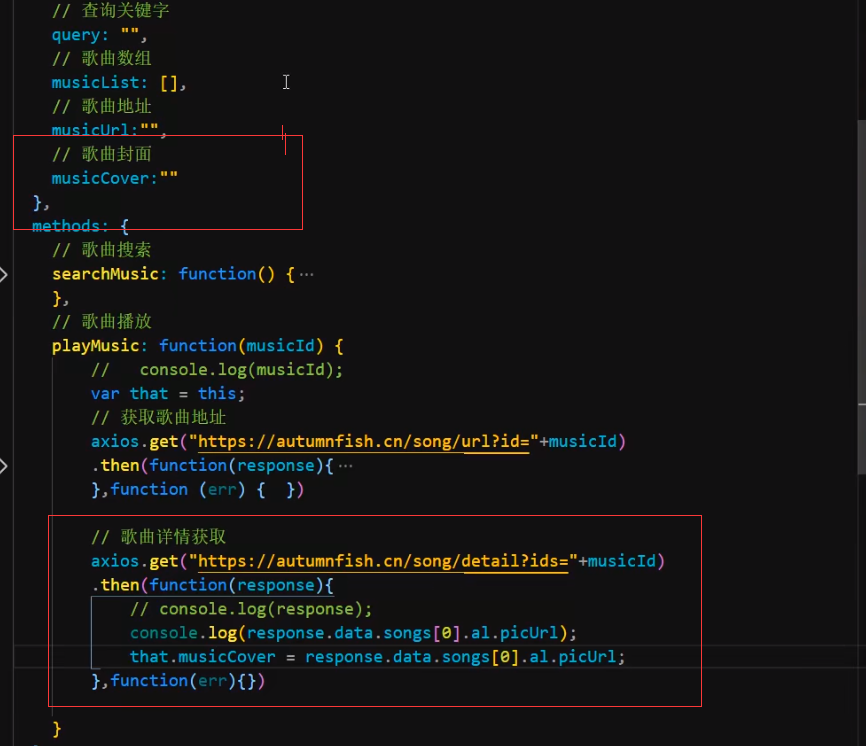Click that.musicCover assignment target

coord(203,657)
